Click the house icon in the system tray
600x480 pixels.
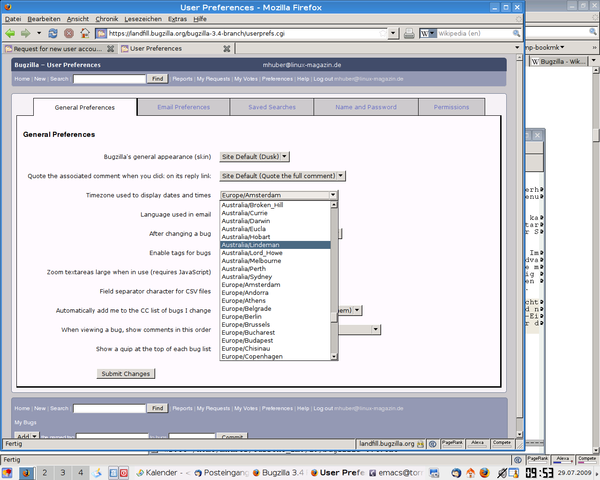point(470,473)
